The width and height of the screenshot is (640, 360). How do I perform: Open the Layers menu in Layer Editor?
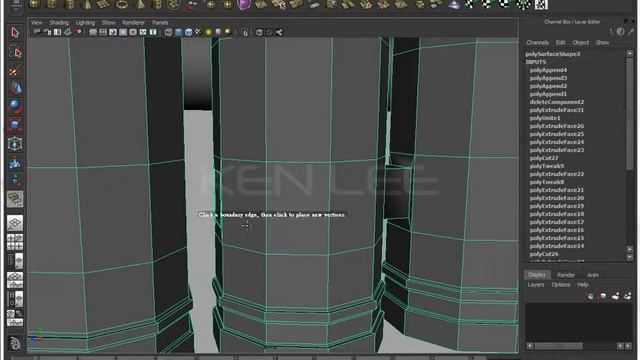point(536,284)
